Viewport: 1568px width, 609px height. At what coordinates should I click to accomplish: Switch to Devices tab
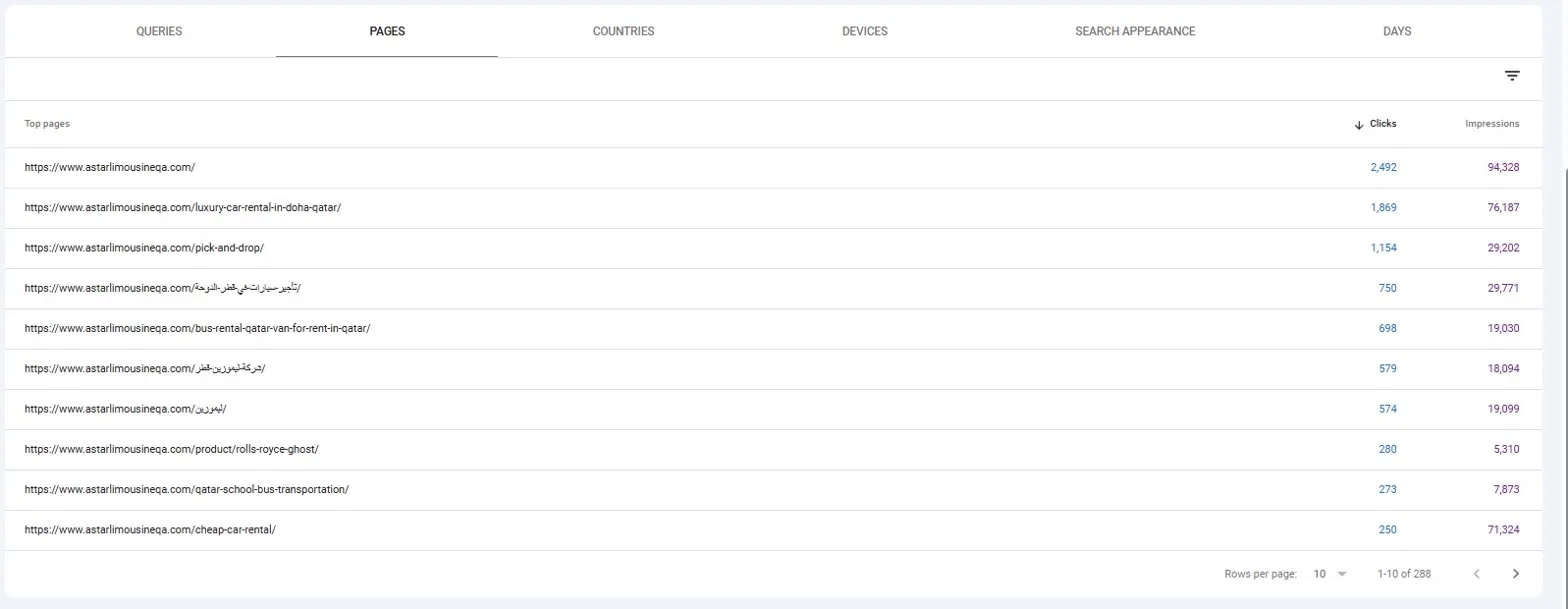[x=865, y=31]
